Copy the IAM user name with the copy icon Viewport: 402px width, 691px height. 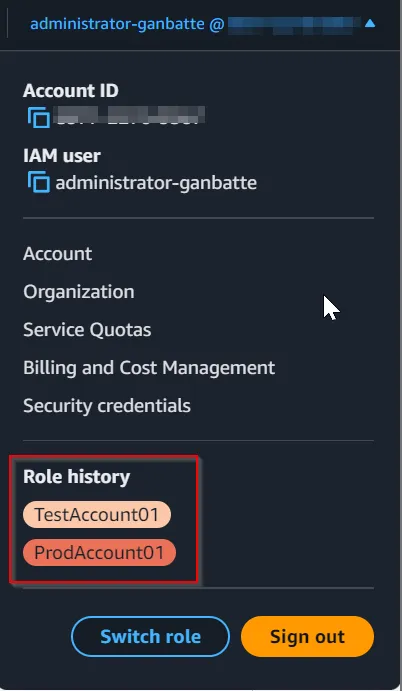[x=39, y=182]
